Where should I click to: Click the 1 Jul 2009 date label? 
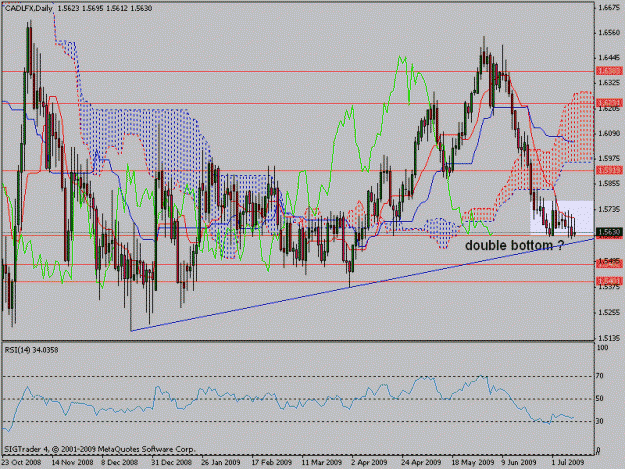click(x=568, y=462)
